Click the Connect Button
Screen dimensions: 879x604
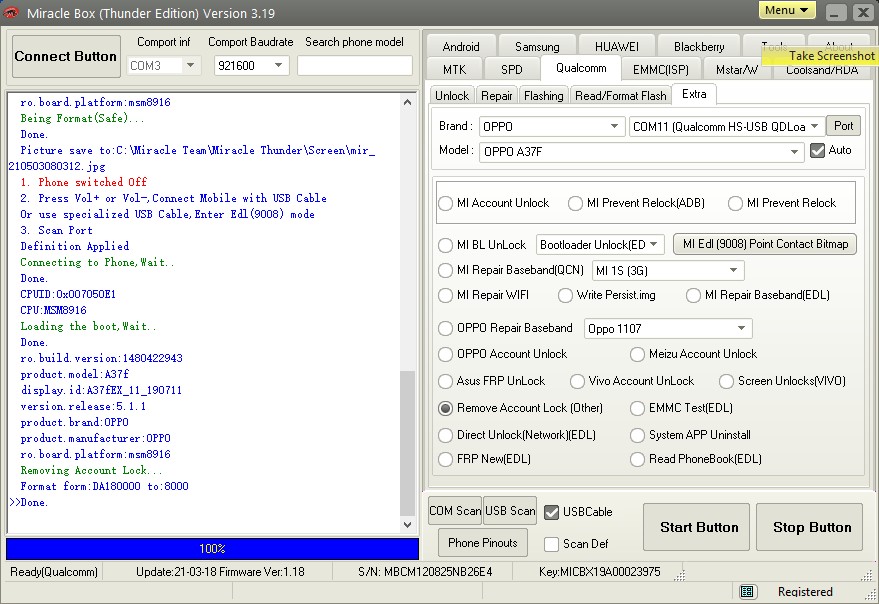click(x=66, y=56)
